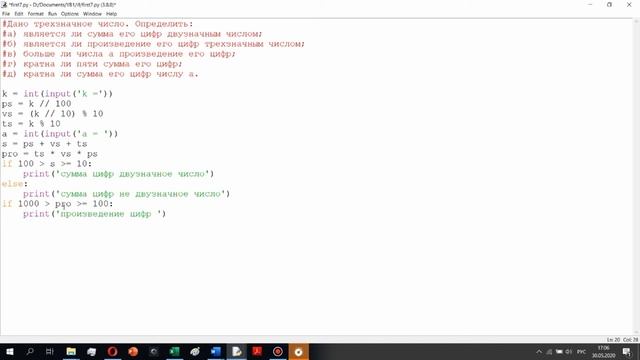Click the 'Ln: 20' status bar indicator
Screen dimensions: 640x360
[613, 340]
